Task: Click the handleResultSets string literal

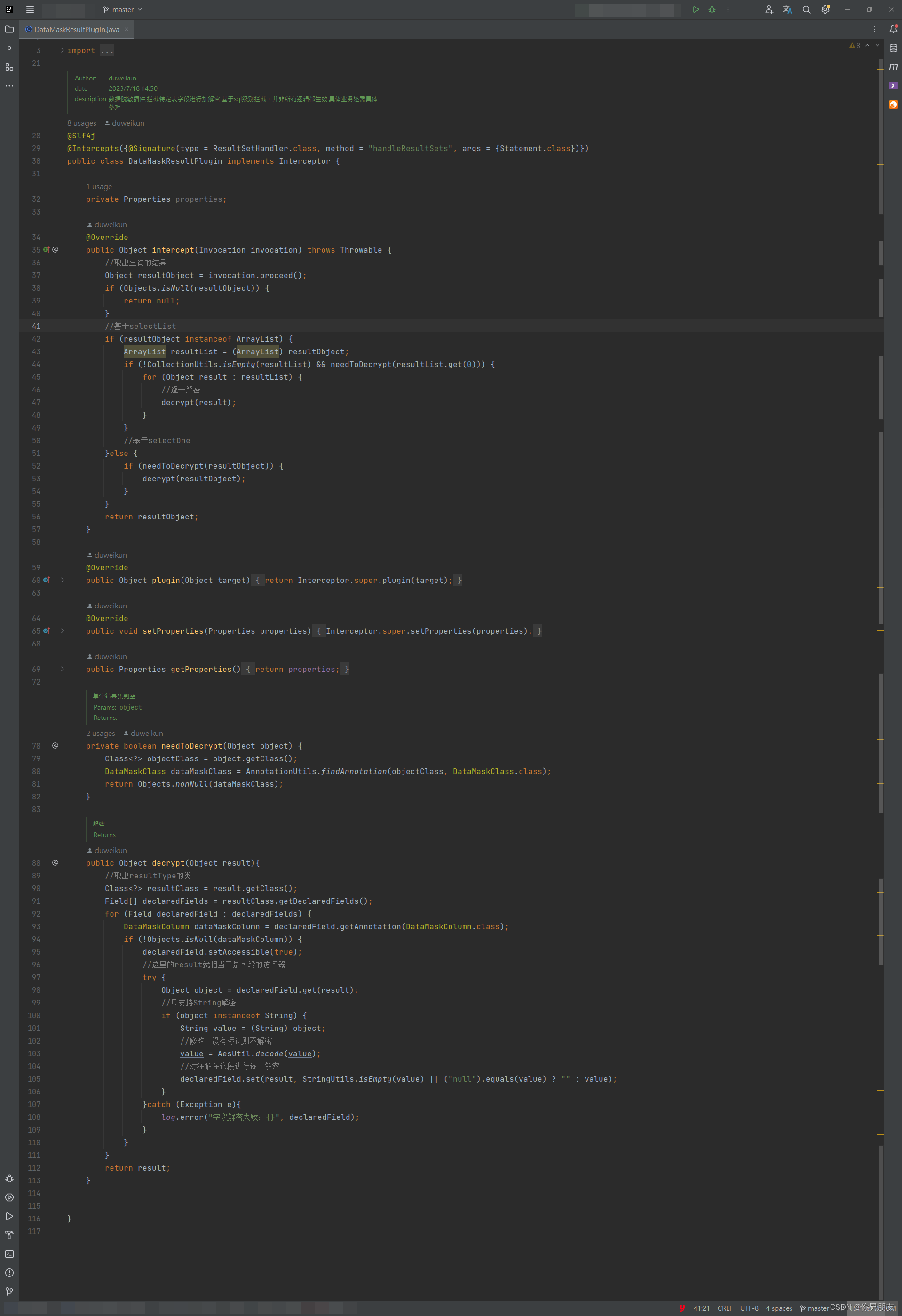Action: [410, 148]
